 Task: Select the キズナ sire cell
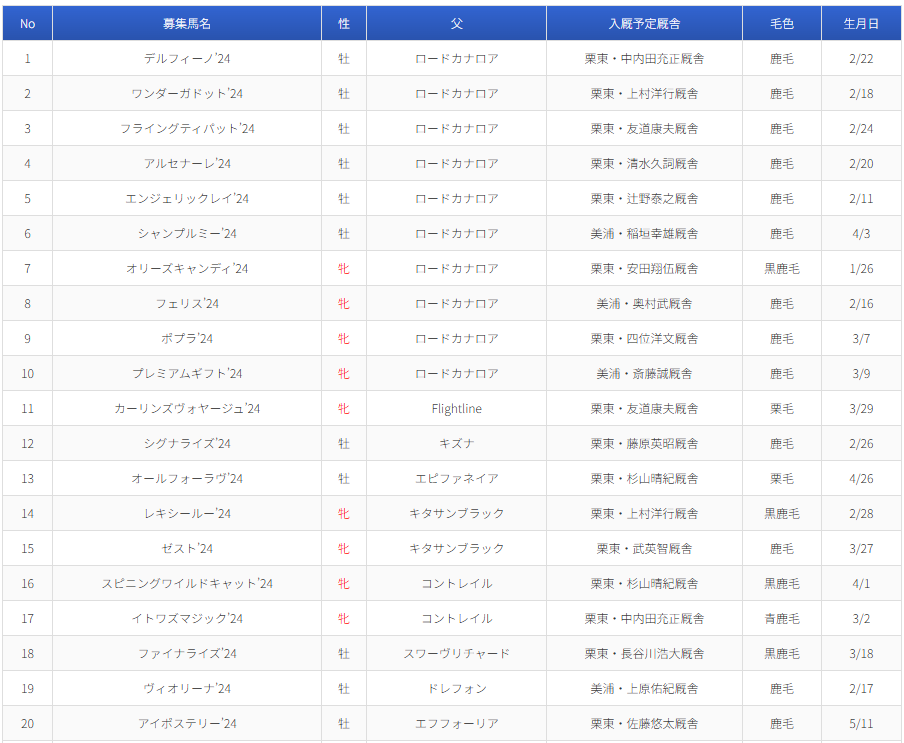456,444
